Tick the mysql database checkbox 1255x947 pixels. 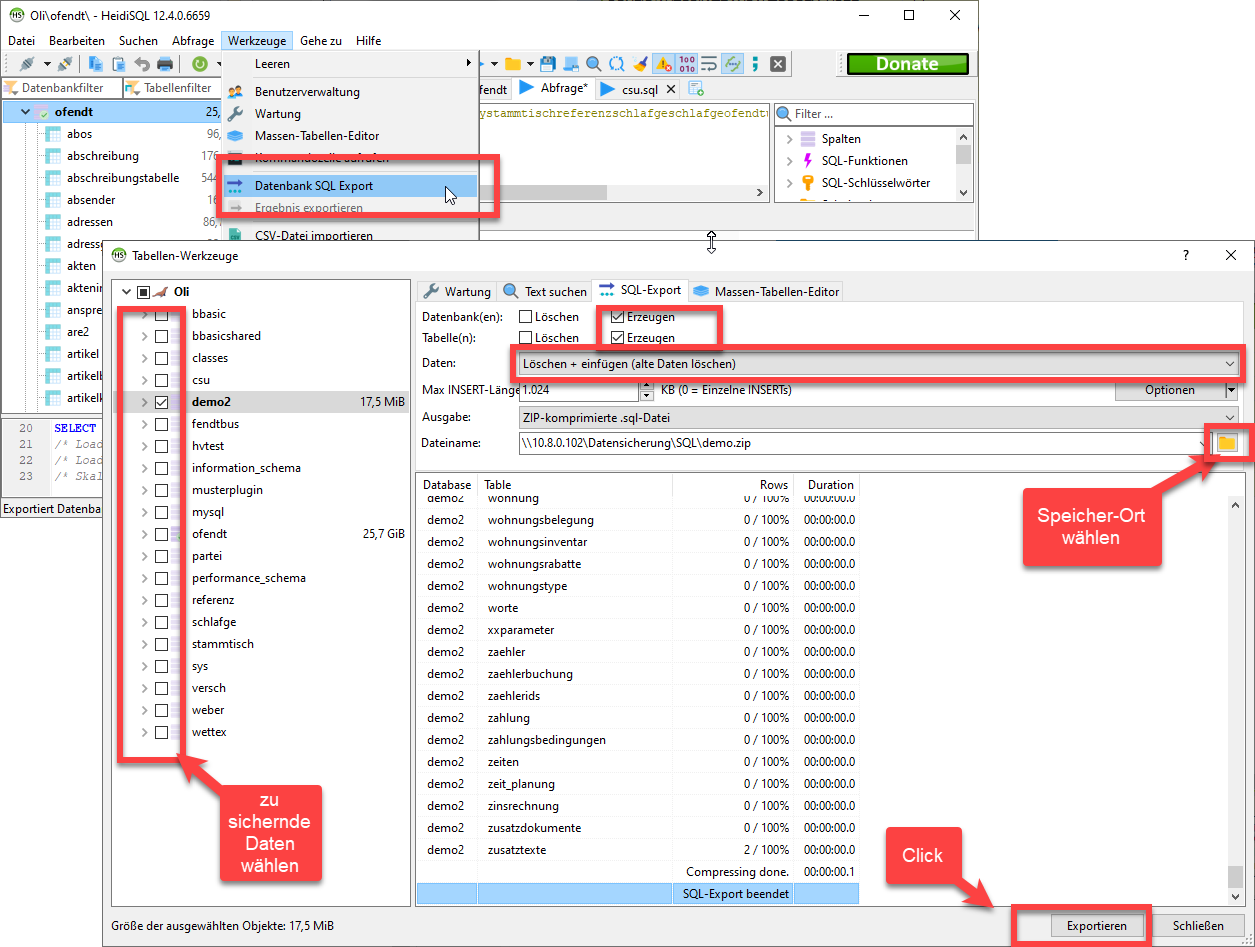(x=161, y=512)
